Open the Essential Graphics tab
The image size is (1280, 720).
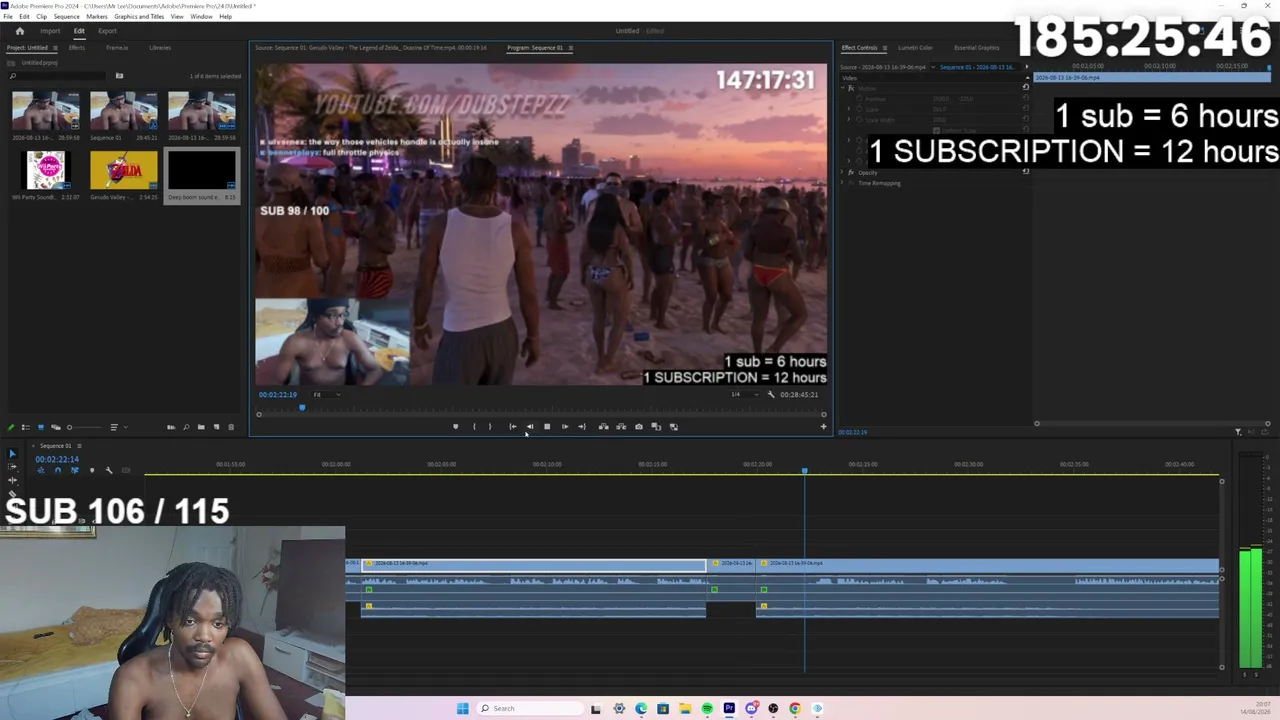point(977,48)
